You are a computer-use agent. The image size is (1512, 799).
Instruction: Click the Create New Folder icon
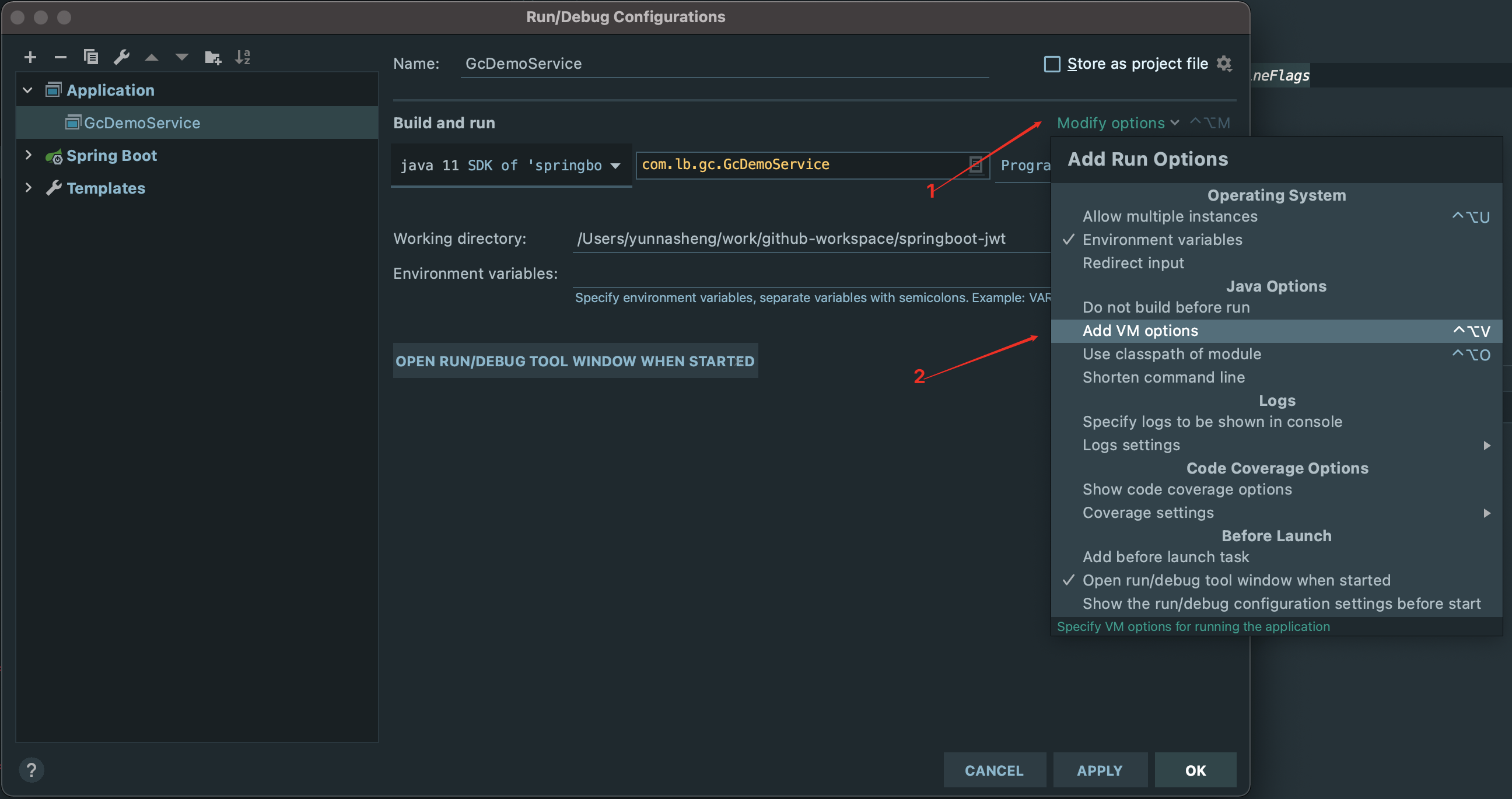(212, 57)
